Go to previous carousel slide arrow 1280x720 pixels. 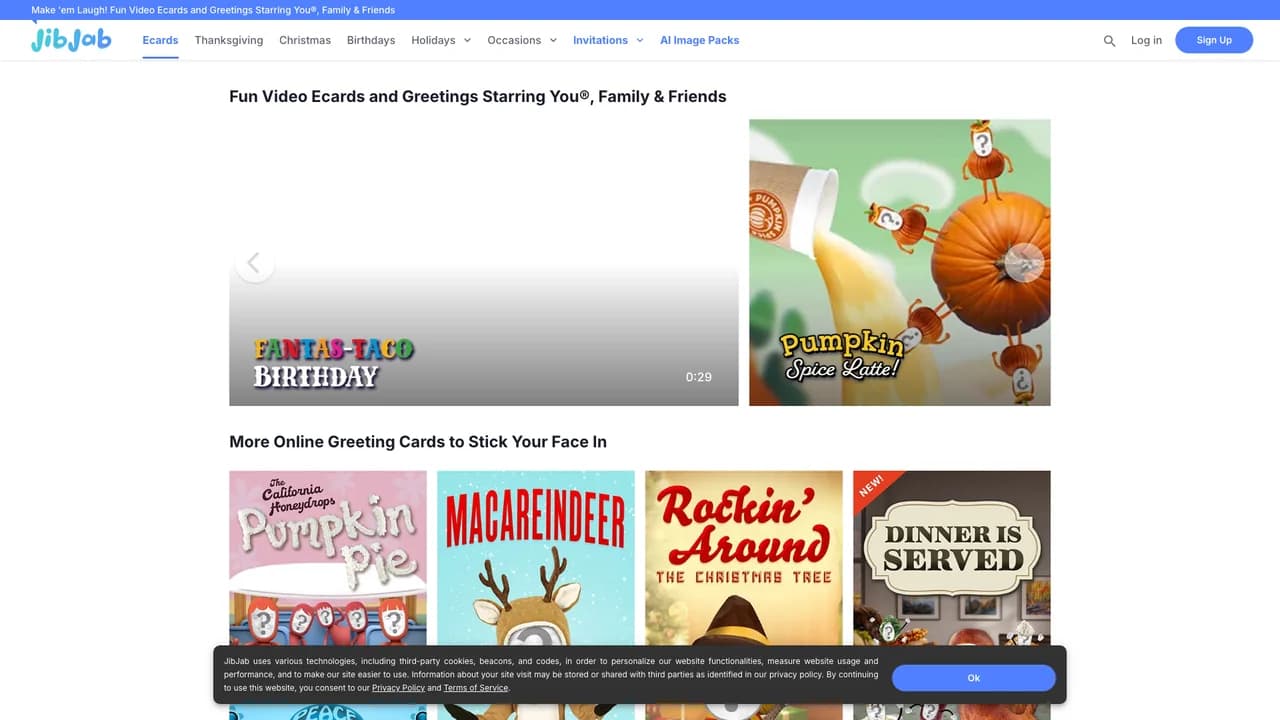pos(254,263)
